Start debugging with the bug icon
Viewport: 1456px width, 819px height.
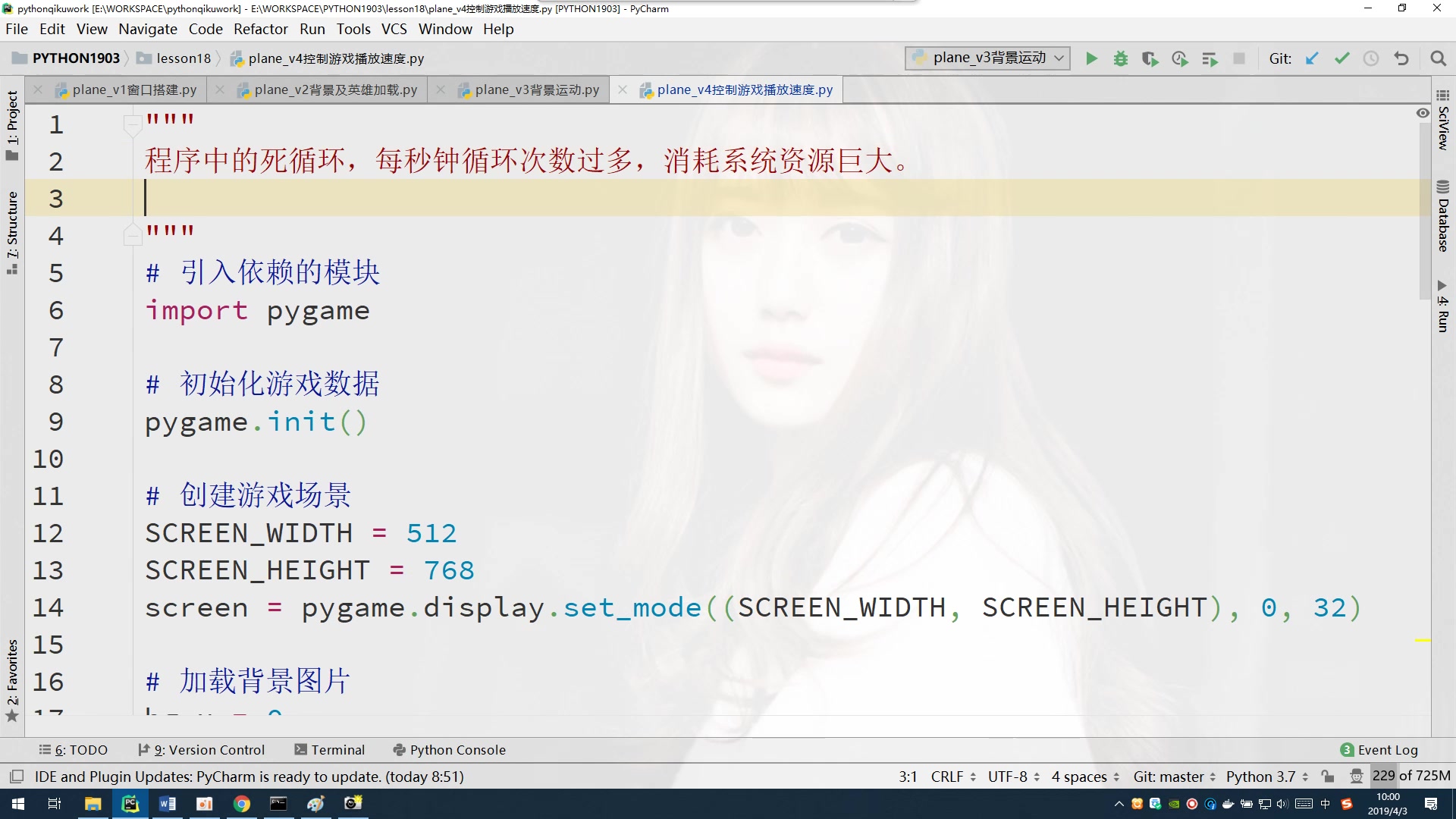1121,58
